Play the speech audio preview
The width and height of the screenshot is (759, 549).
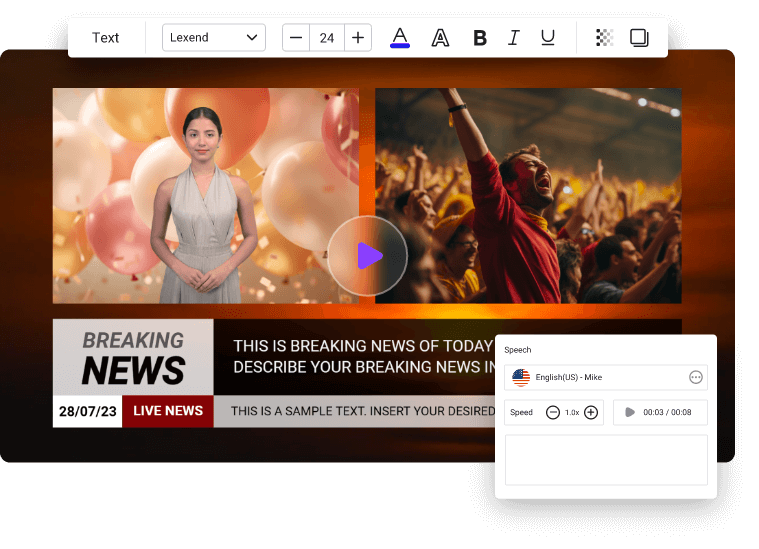coord(630,412)
